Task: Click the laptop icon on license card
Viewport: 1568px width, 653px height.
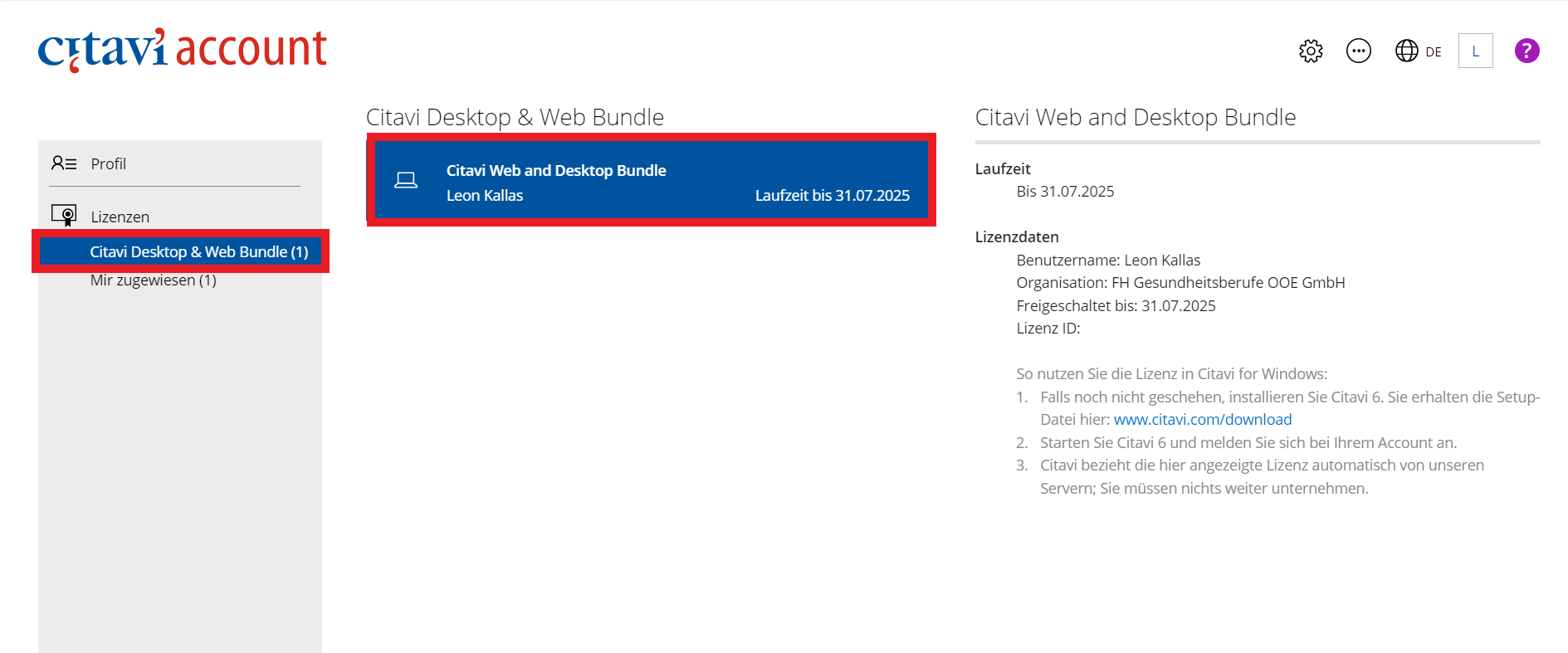Action: tap(406, 180)
